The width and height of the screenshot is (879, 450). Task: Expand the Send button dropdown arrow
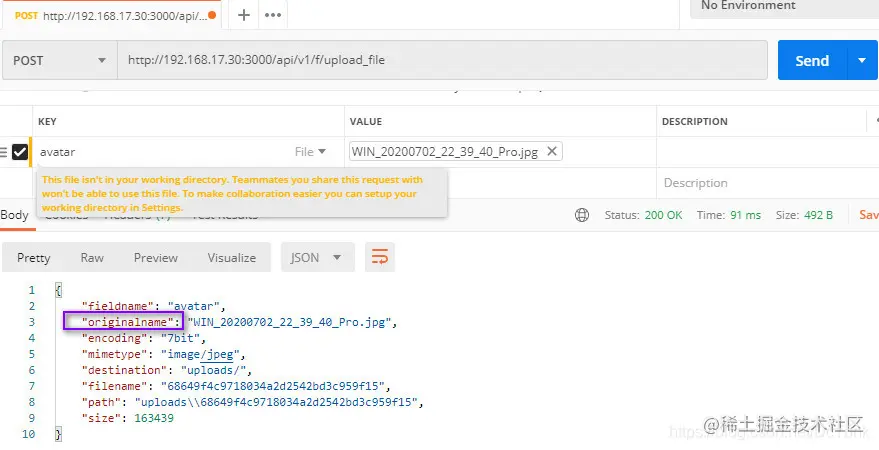[863, 60]
